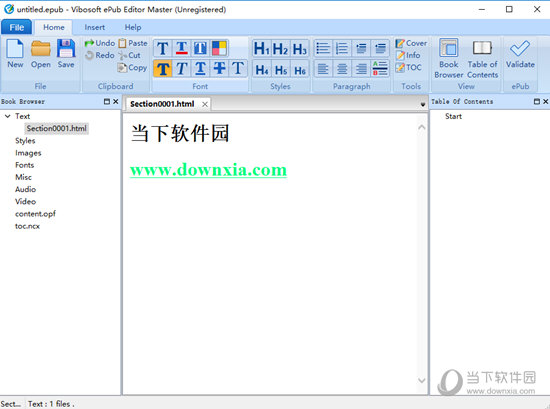Open the TOC tool
The image size is (550, 409).
(x=408, y=67)
